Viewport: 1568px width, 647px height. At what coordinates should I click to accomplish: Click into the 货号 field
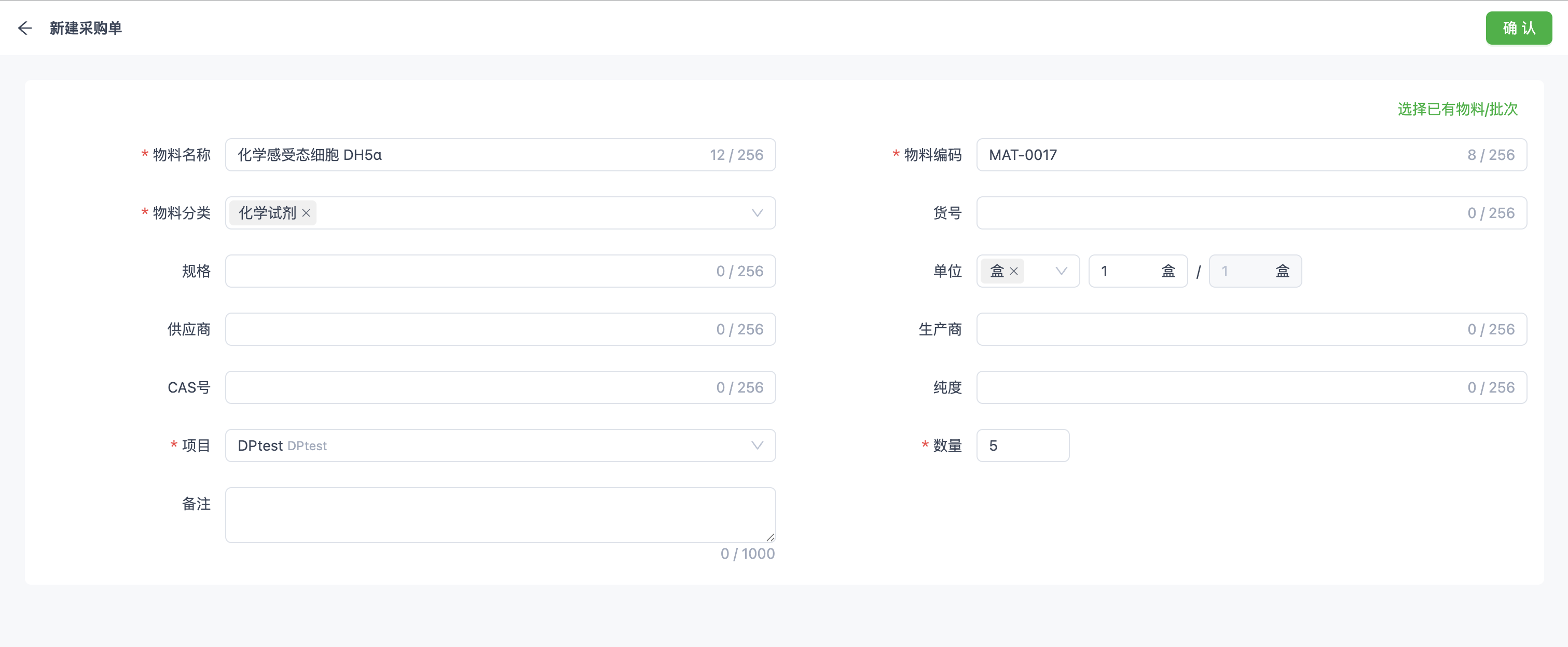coord(1217,212)
